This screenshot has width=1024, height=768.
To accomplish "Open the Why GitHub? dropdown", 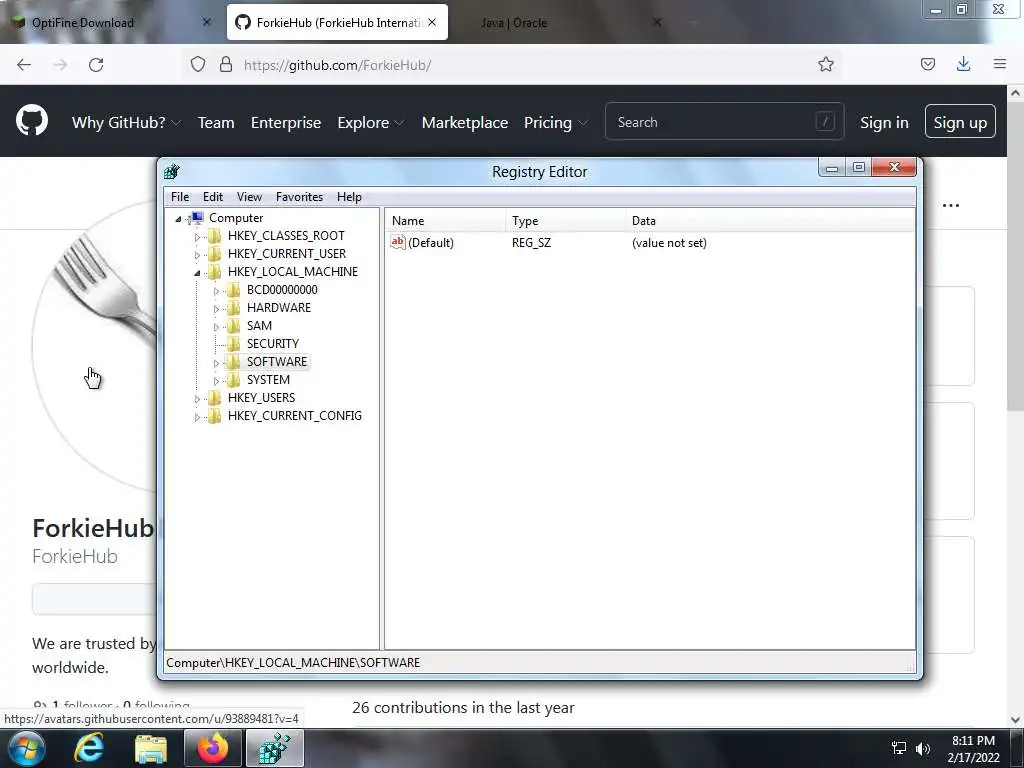I will [126, 122].
